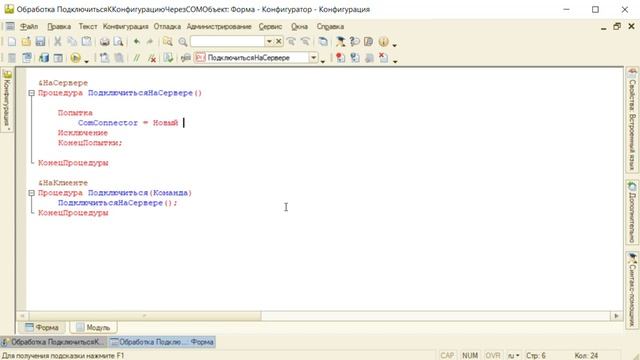Comment lines with the green slashes icon
Image resolution: width=640 pixels, height=360 pixels.
coord(136,58)
